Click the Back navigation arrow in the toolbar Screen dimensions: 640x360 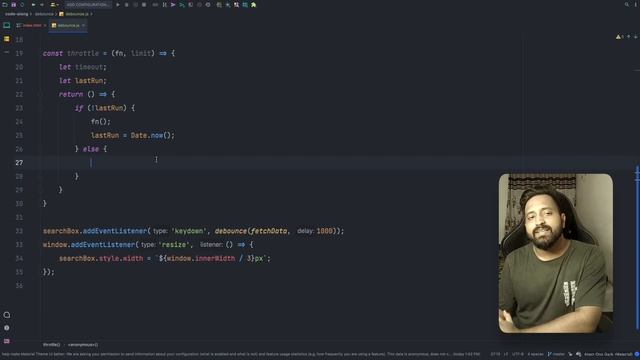33,5
